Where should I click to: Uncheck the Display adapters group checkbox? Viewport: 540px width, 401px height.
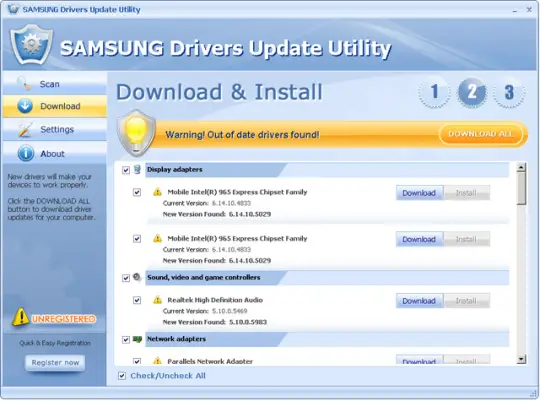point(126,170)
